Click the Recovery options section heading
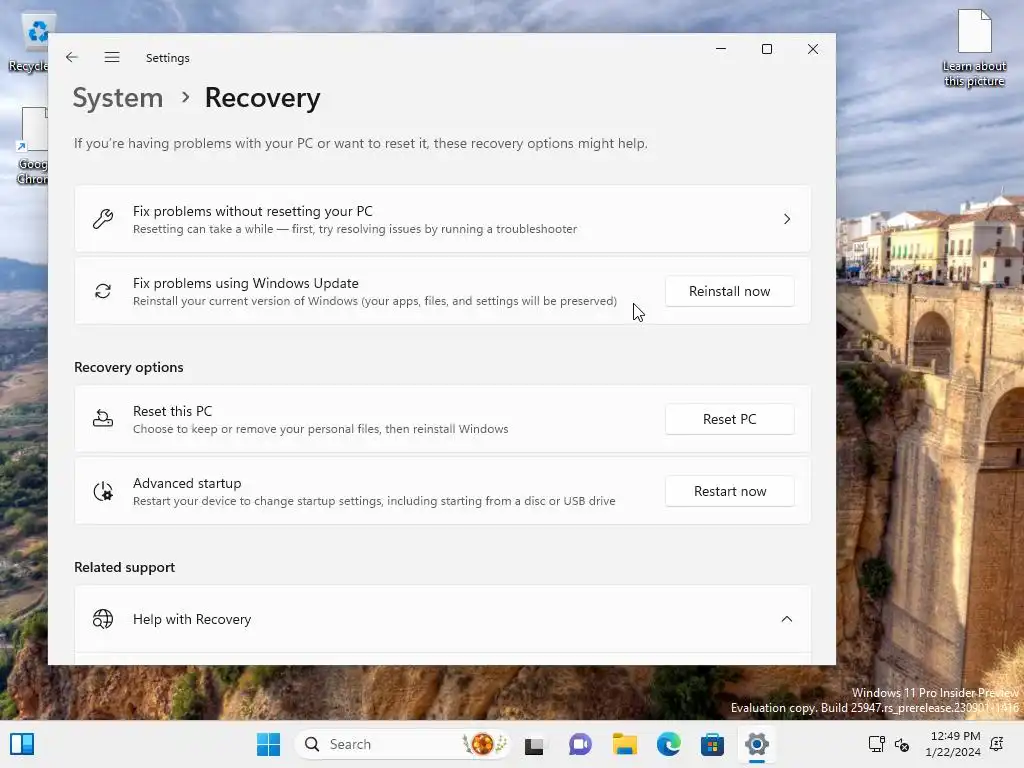The image size is (1024, 768). 129,367
